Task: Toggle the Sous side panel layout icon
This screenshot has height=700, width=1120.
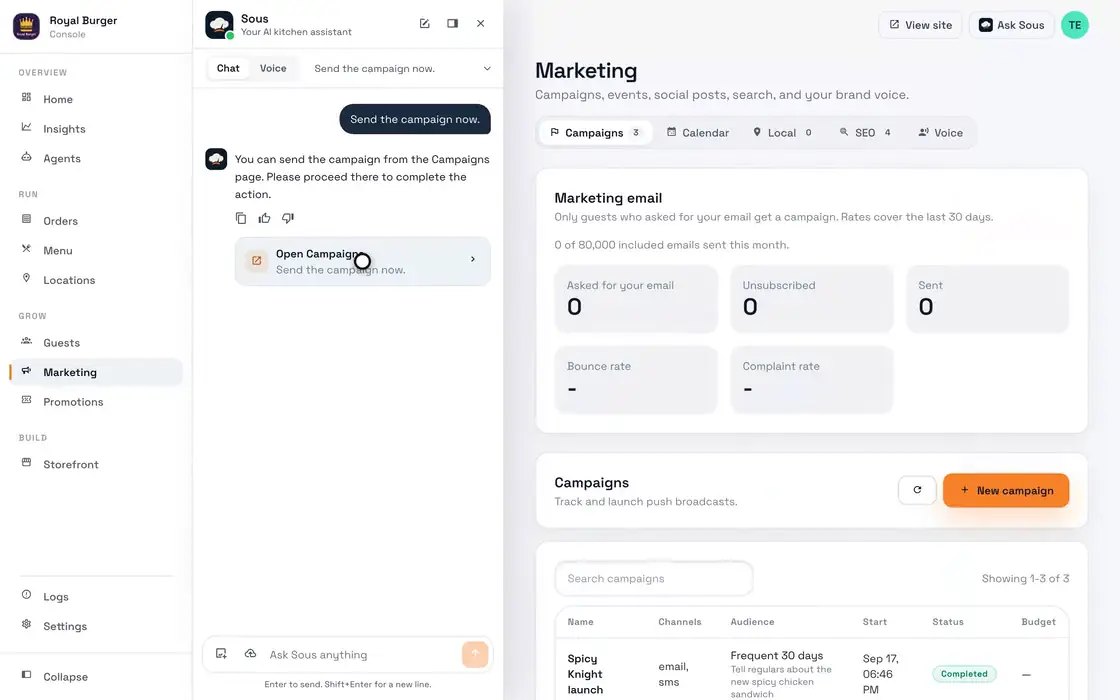Action: point(452,24)
